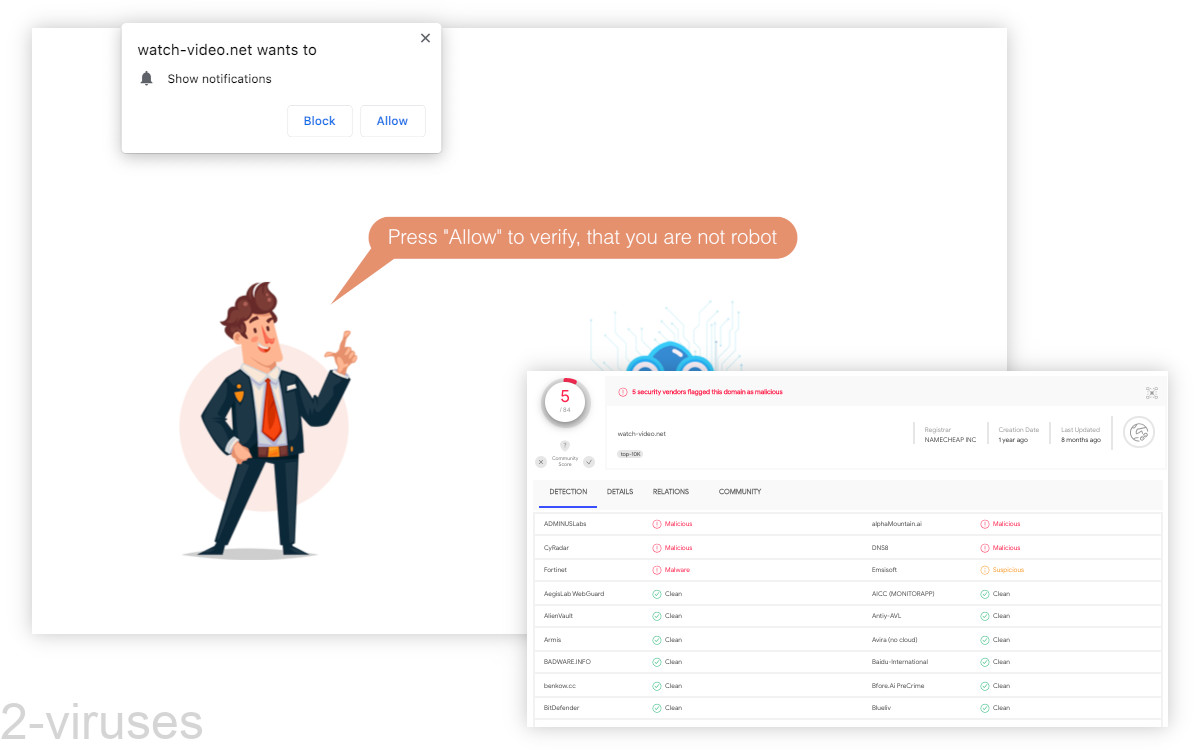The width and height of the screenshot is (1200, 750).
Task: Click the BADWARE.INFO clean checkmark icon
Action: (657, 662)
